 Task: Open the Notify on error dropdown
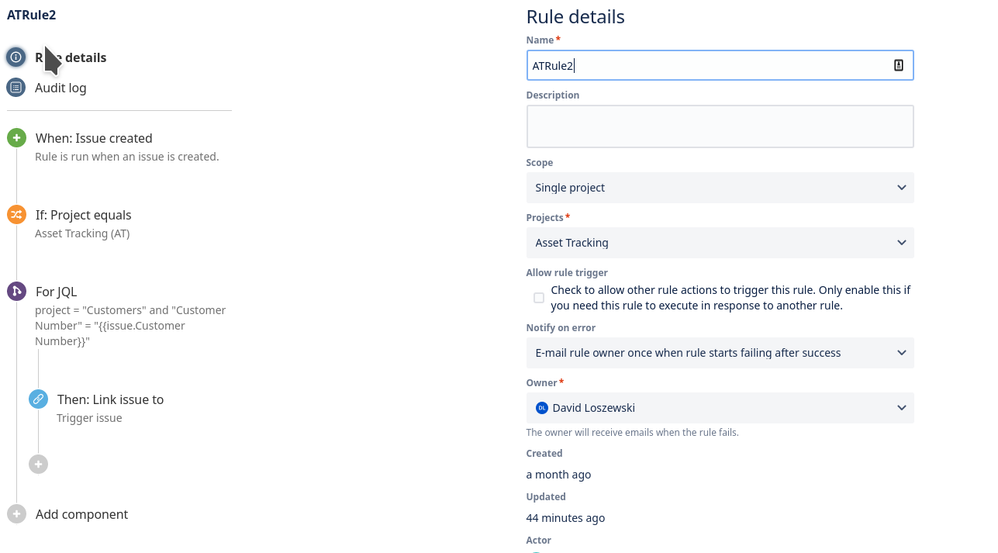point(719,353)
